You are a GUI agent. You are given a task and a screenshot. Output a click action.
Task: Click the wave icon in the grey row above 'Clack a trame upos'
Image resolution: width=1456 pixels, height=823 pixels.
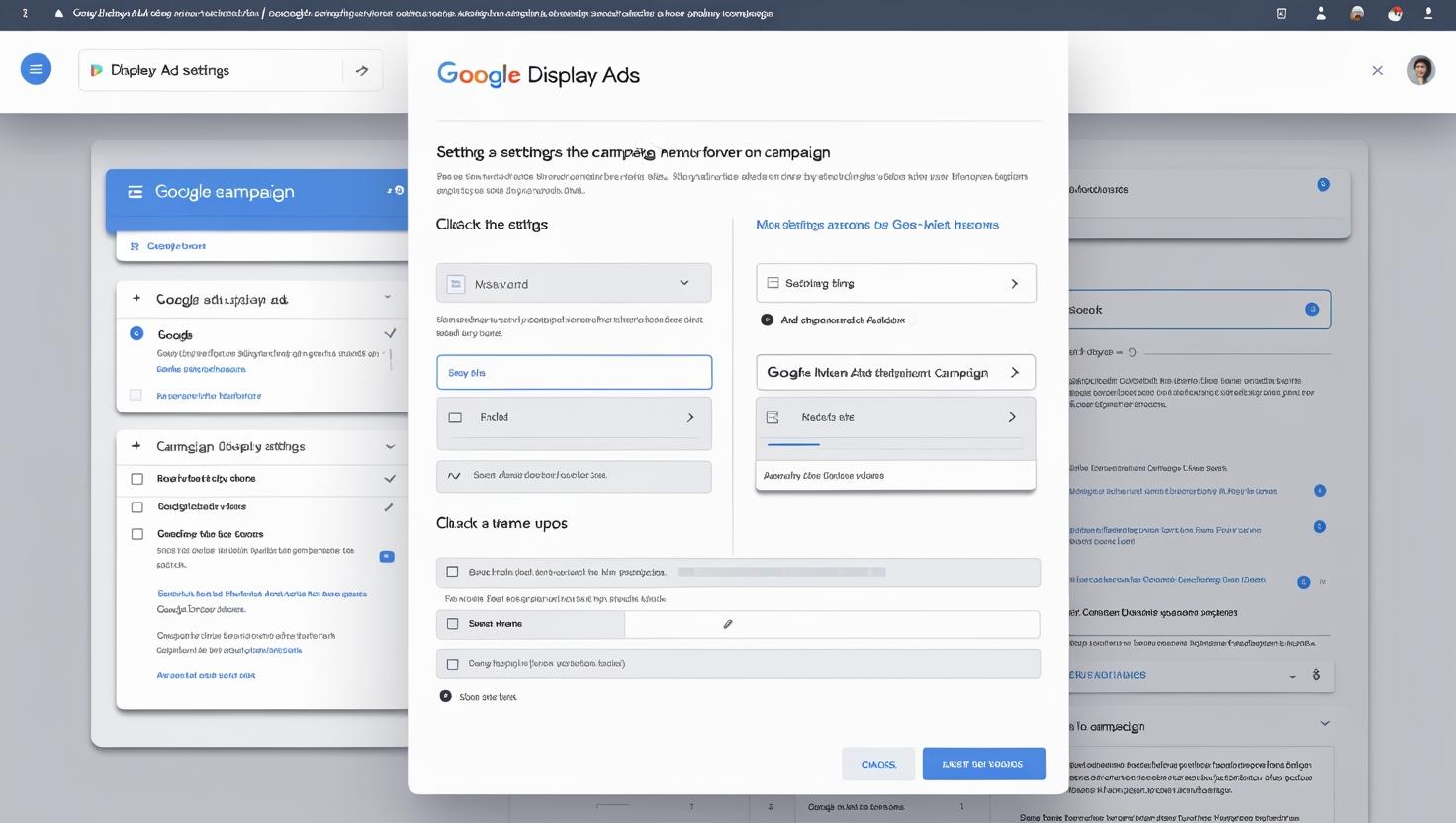click(454, 476)
